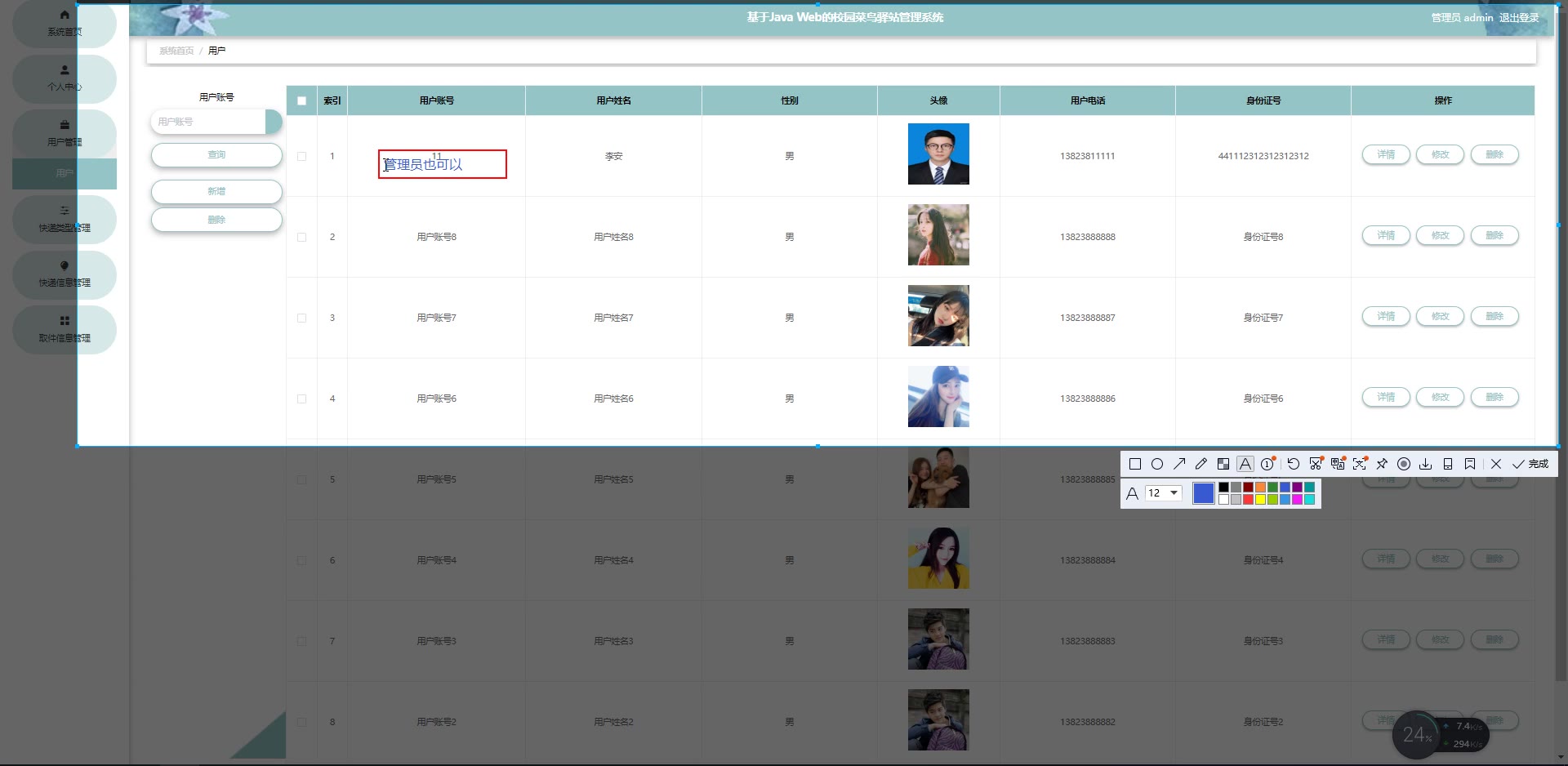Open 系统首页 in the sidebar
Screen dimensions: 1568x766
click(65, 24)
